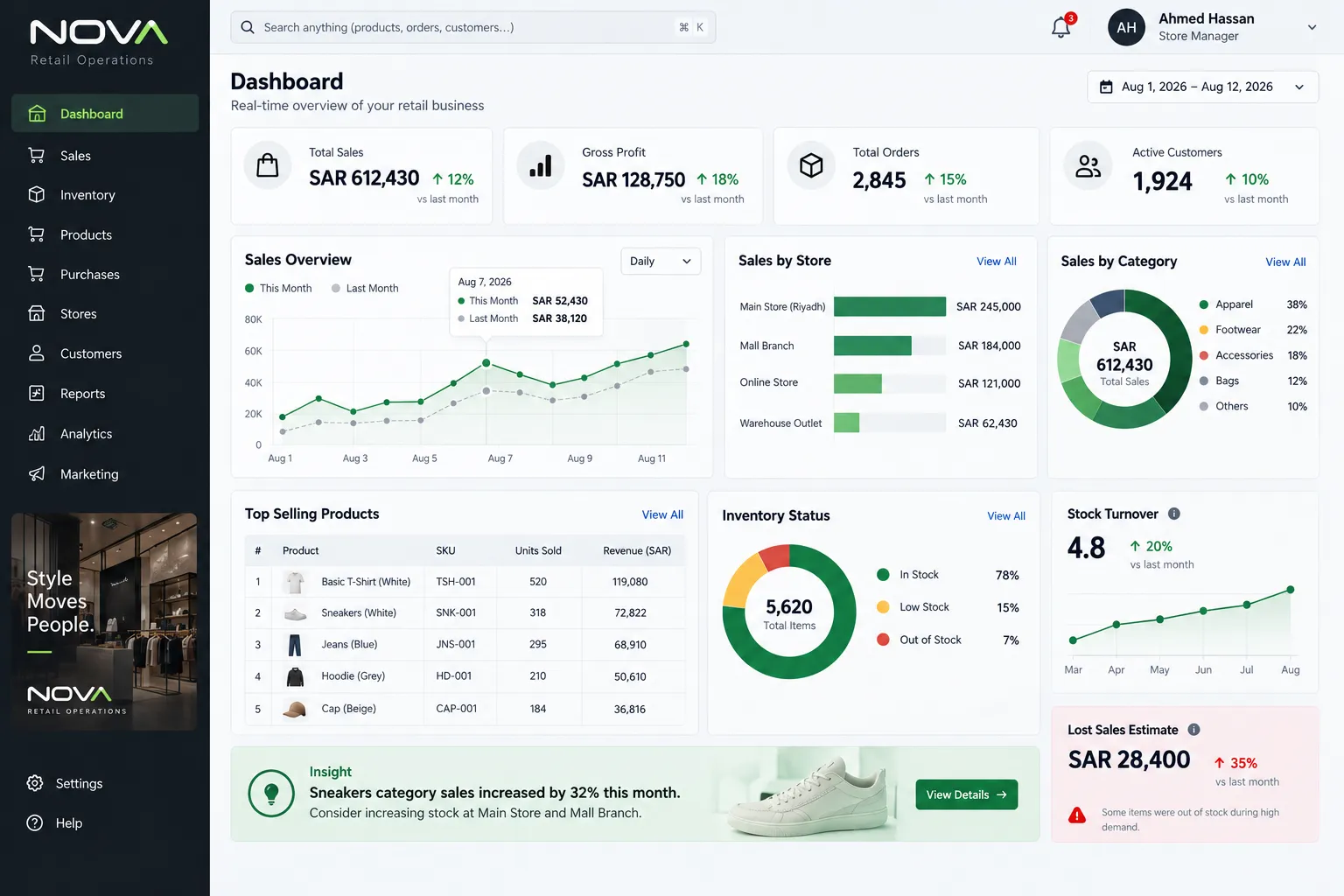Viewport: 1344px width, 896px height.
Task: Open Inventory in the sidebar
Action: [x=105, y=195]
